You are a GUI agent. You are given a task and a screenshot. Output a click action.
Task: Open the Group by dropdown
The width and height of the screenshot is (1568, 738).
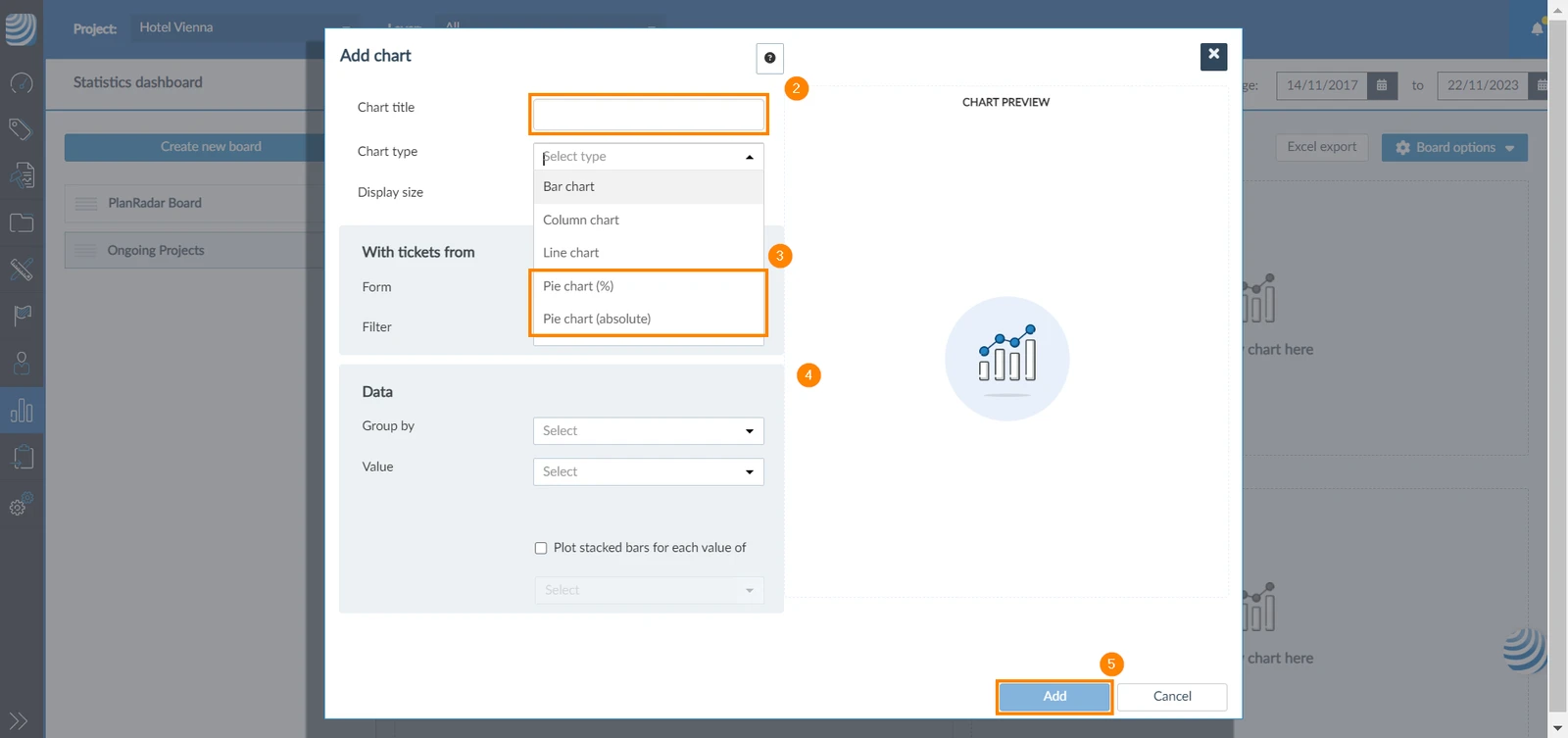click(648, 431)
